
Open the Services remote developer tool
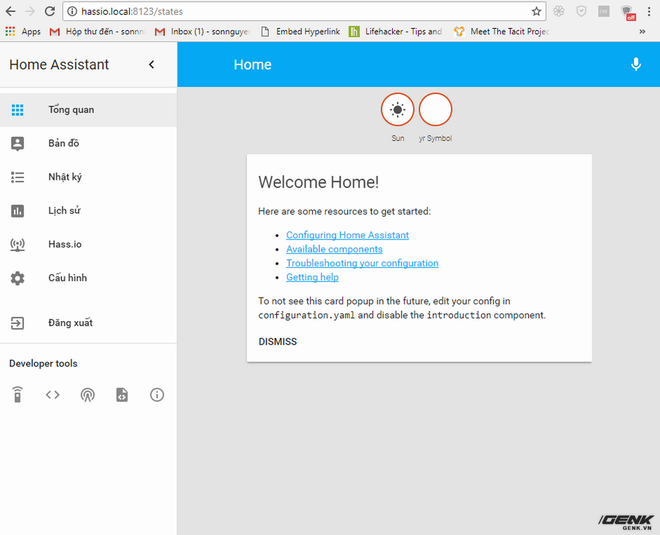point(17,395)
